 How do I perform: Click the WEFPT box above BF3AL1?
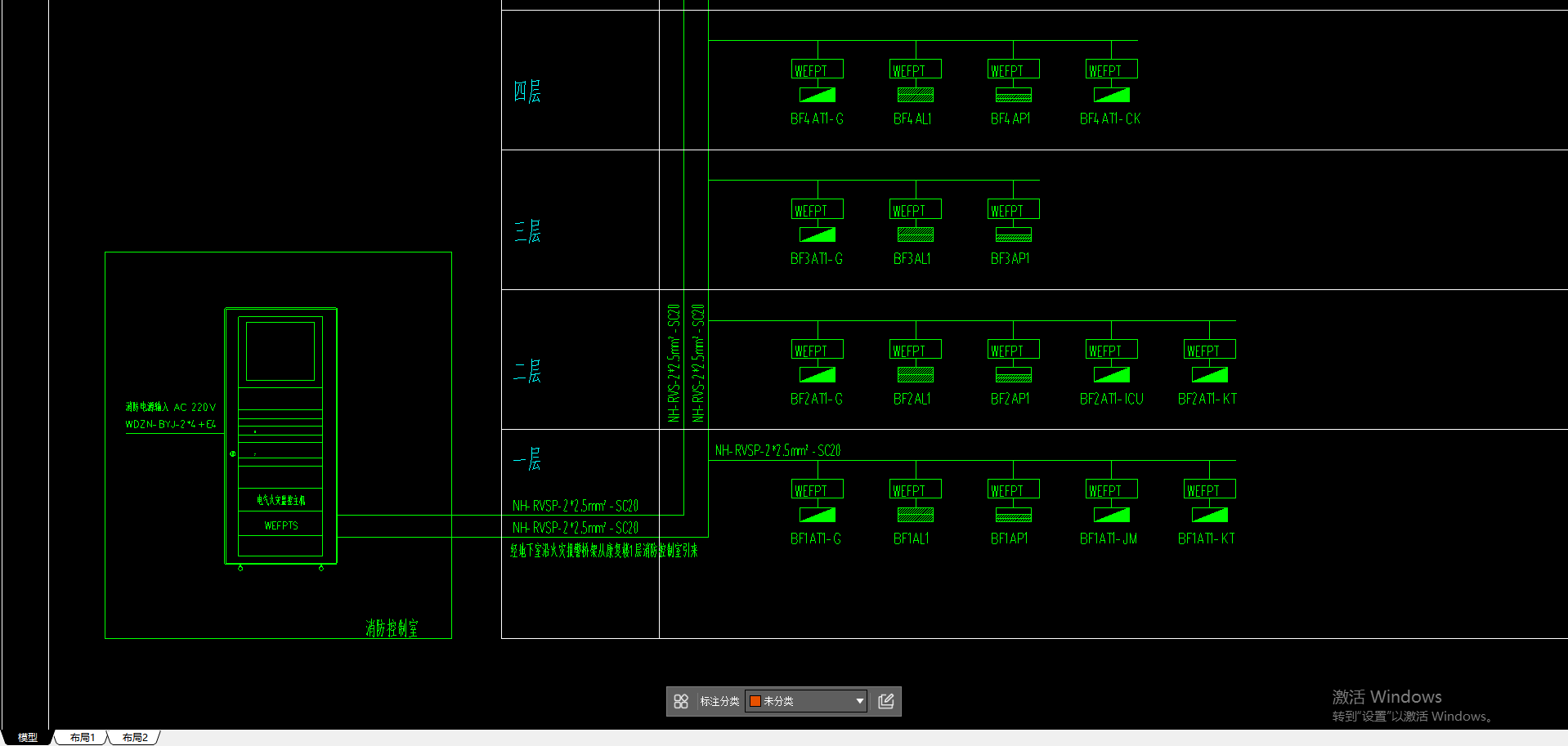pos(916,209)
